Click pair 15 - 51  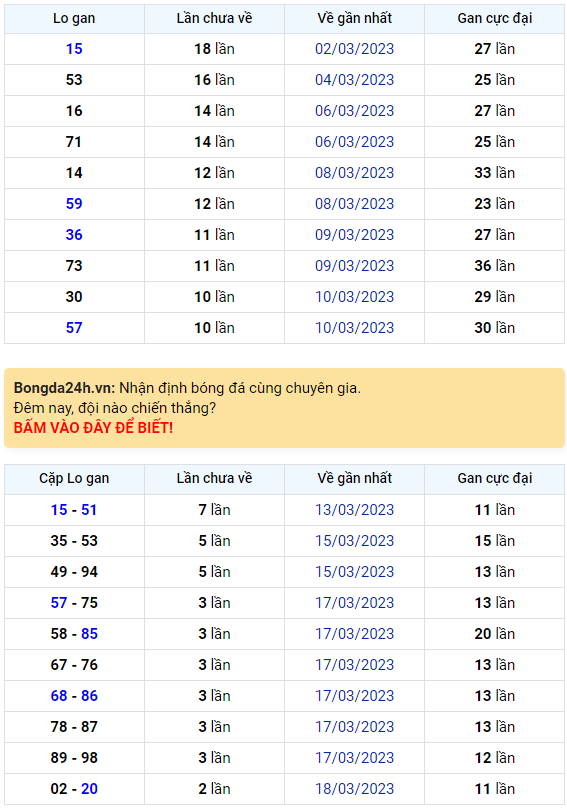[74, 510]
